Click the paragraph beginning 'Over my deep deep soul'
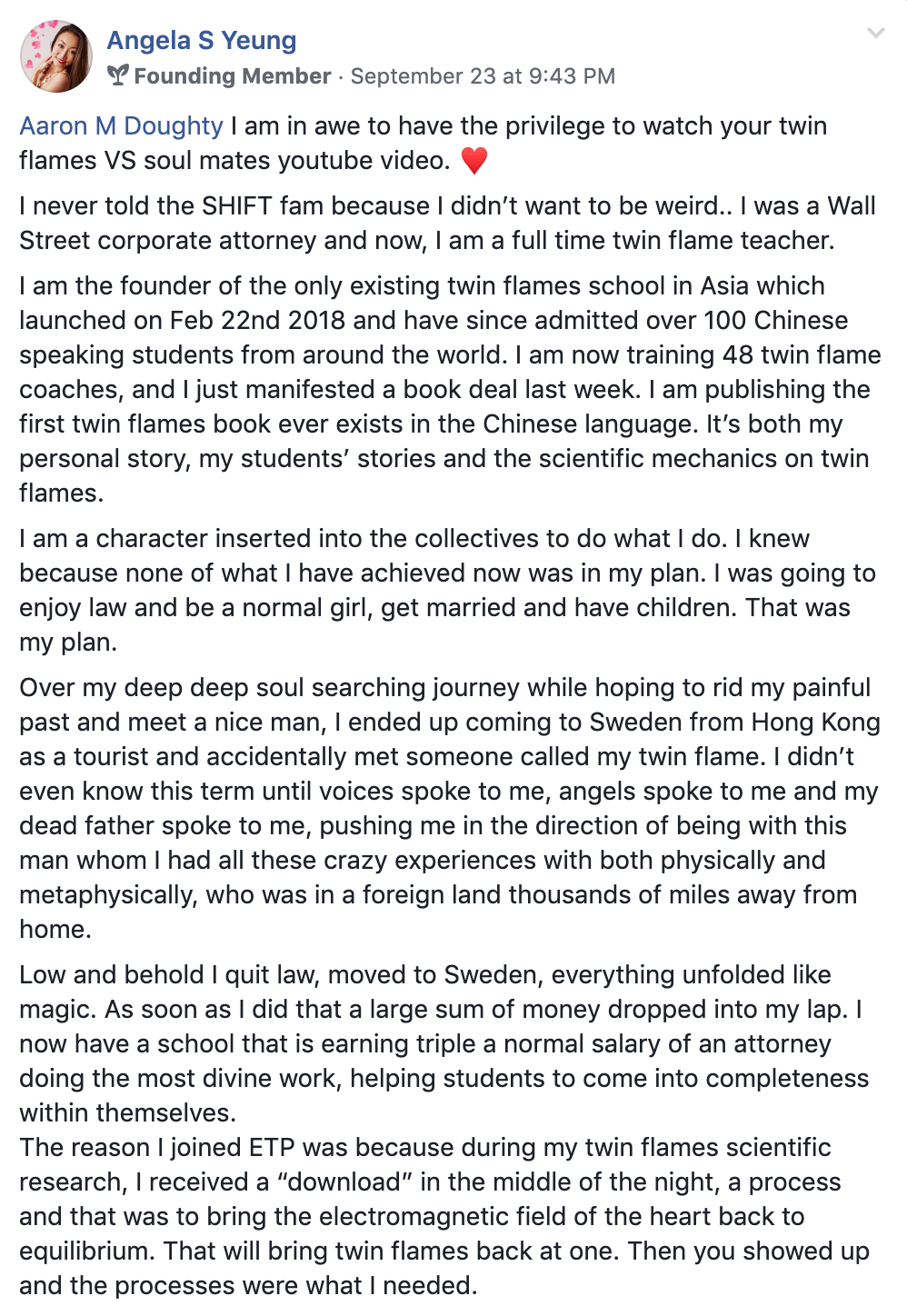The height and width of the screenshot is (1316, 907). click(450, 808)
